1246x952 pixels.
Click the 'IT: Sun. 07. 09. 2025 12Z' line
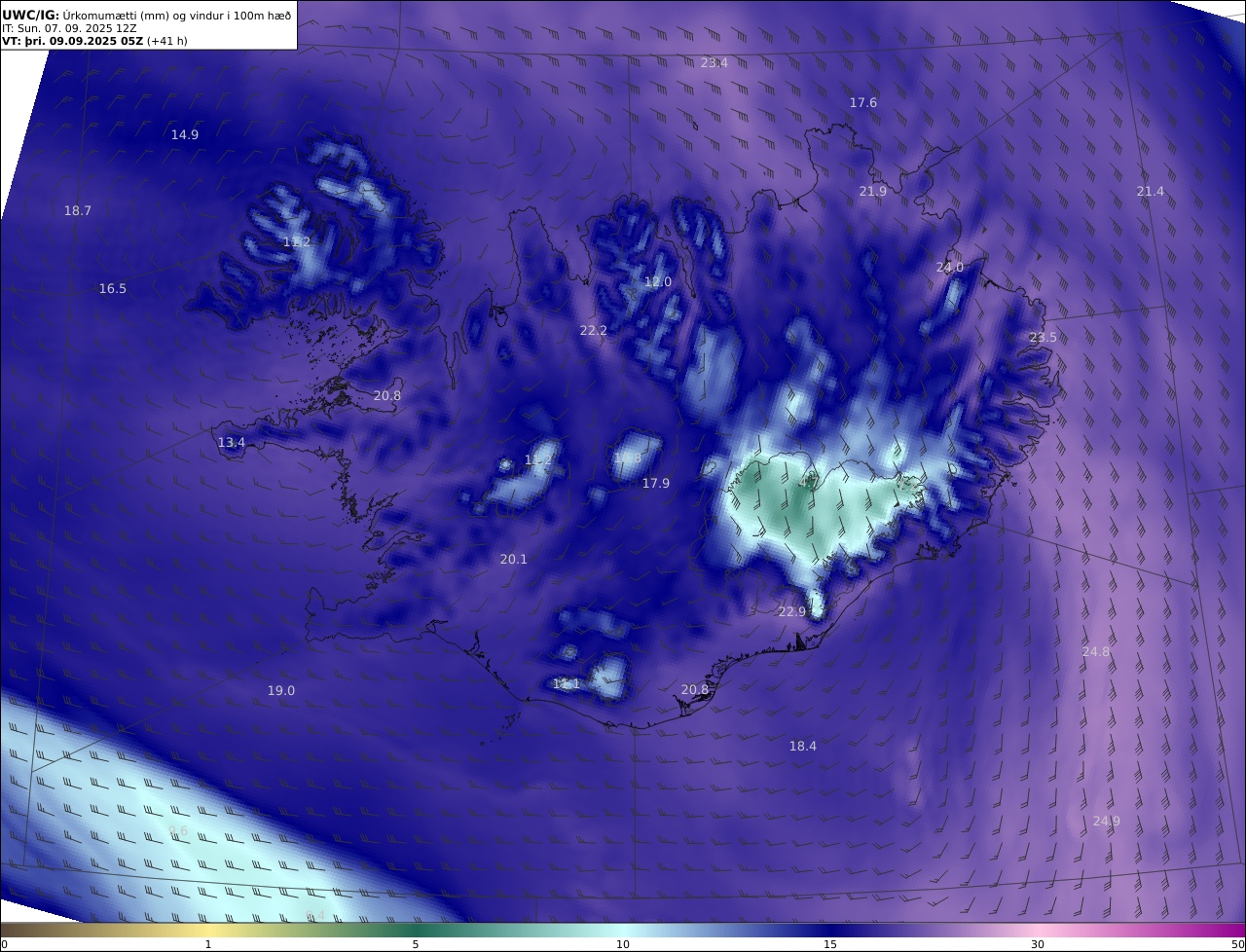[x=69, y=28]
